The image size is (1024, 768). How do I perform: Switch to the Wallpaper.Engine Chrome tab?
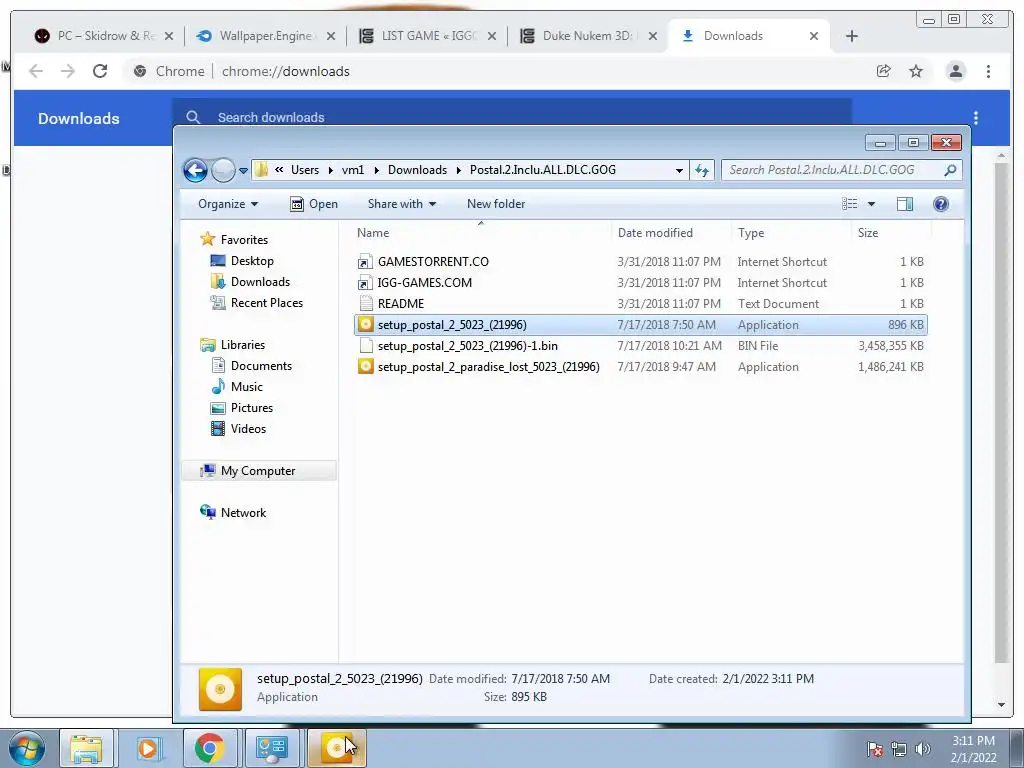(x=266, y=36)
